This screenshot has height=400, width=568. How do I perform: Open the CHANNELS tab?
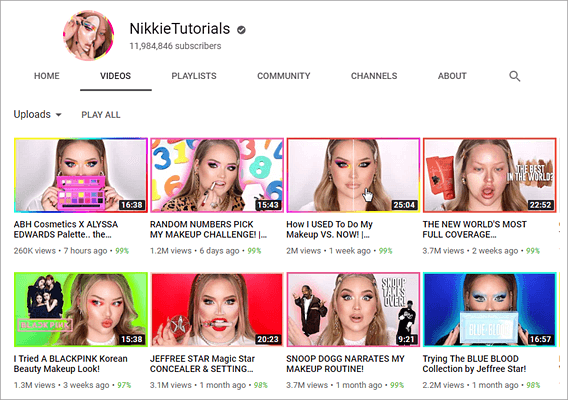point(374,76)
